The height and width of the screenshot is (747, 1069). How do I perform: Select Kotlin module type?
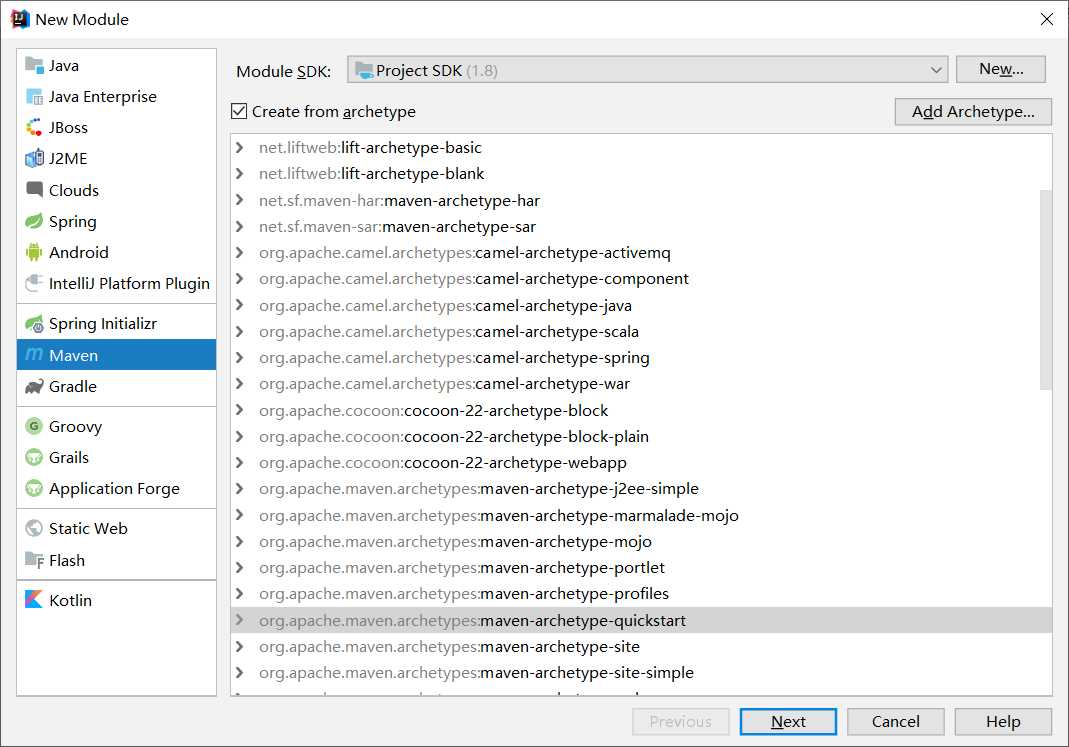tap(116, 600)
